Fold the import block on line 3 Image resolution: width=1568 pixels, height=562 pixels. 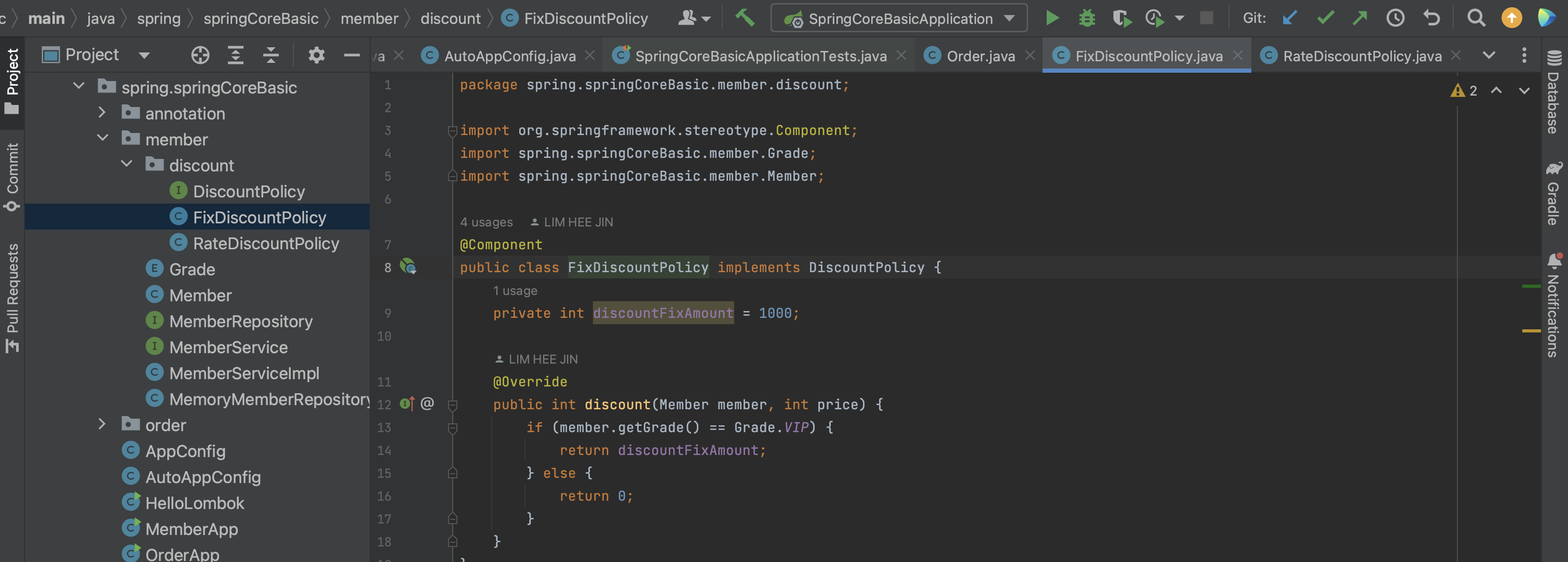tap(452, 130)
